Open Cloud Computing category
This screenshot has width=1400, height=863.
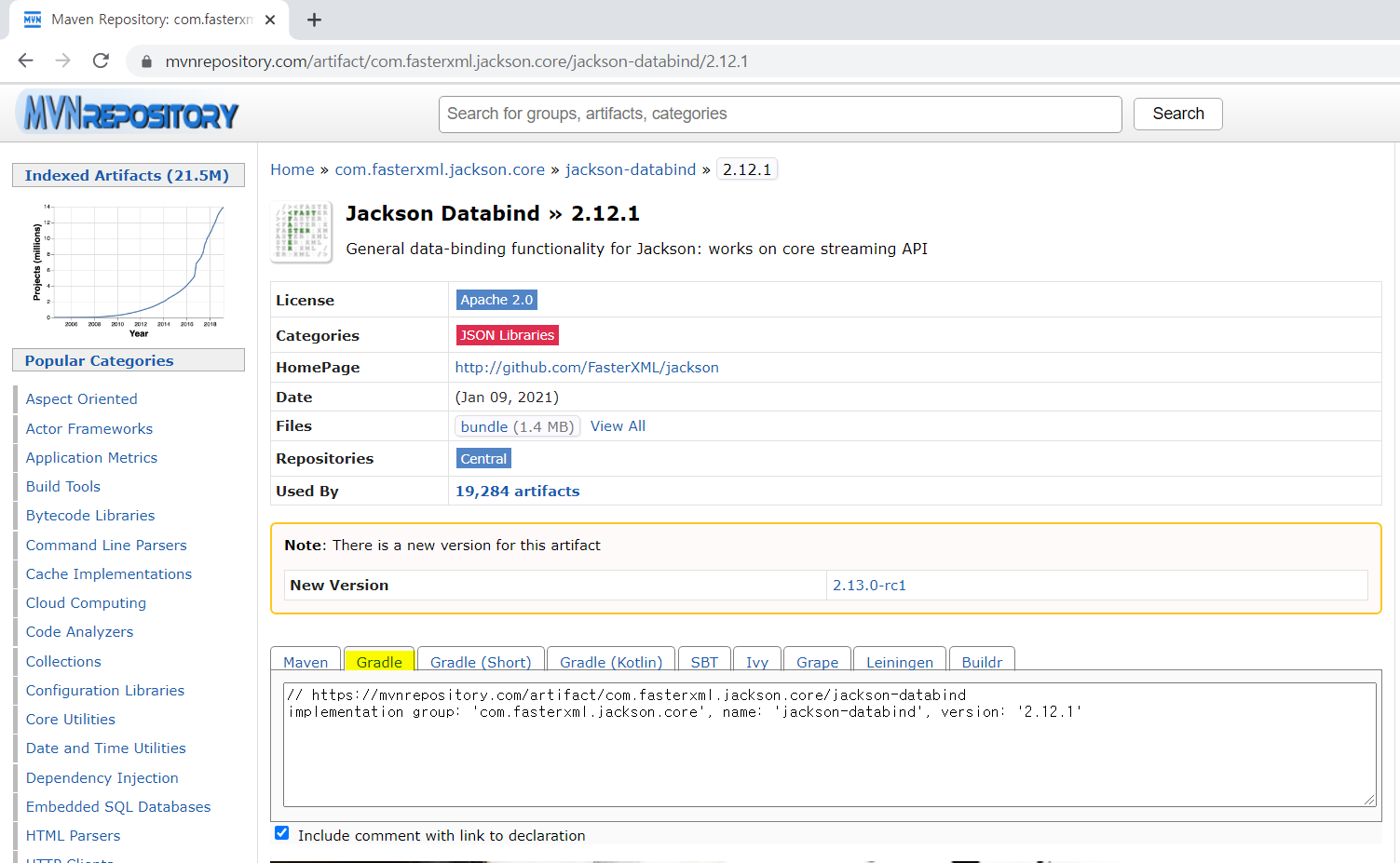86,602
